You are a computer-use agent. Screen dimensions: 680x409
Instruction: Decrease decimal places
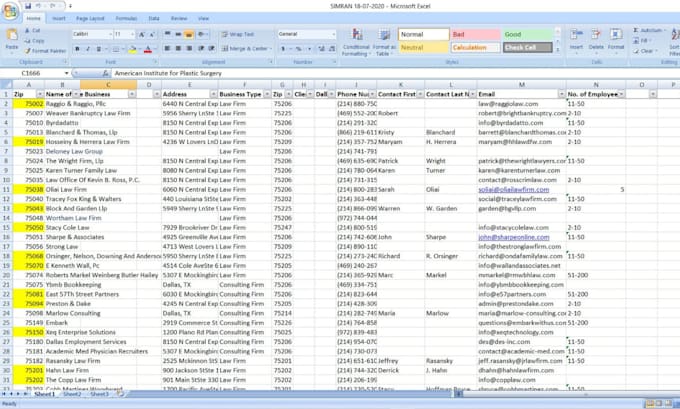pyautogui.click(x=332, y=49)
